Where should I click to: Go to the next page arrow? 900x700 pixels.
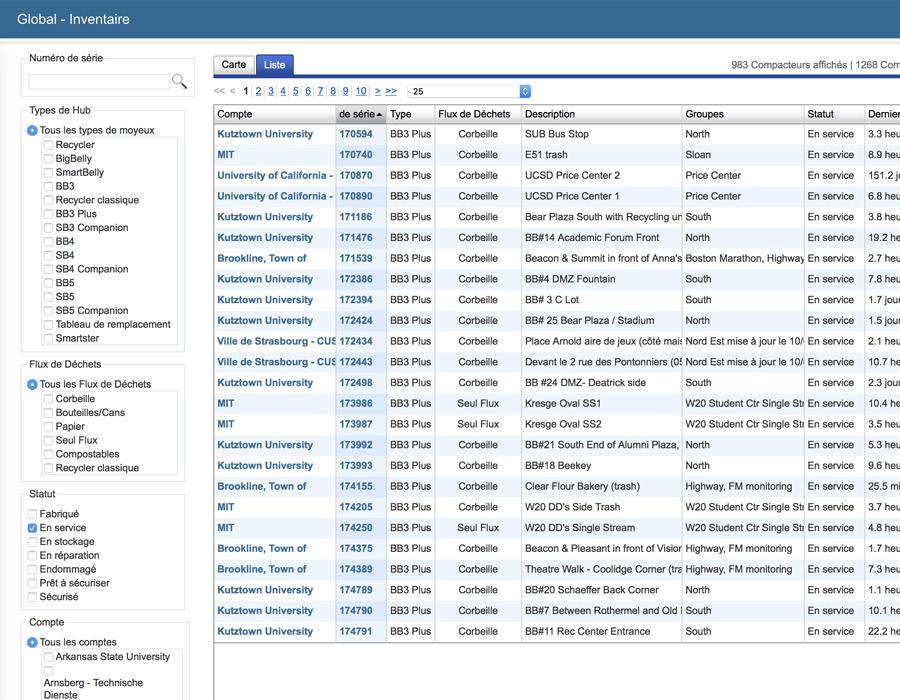(377, 91)
